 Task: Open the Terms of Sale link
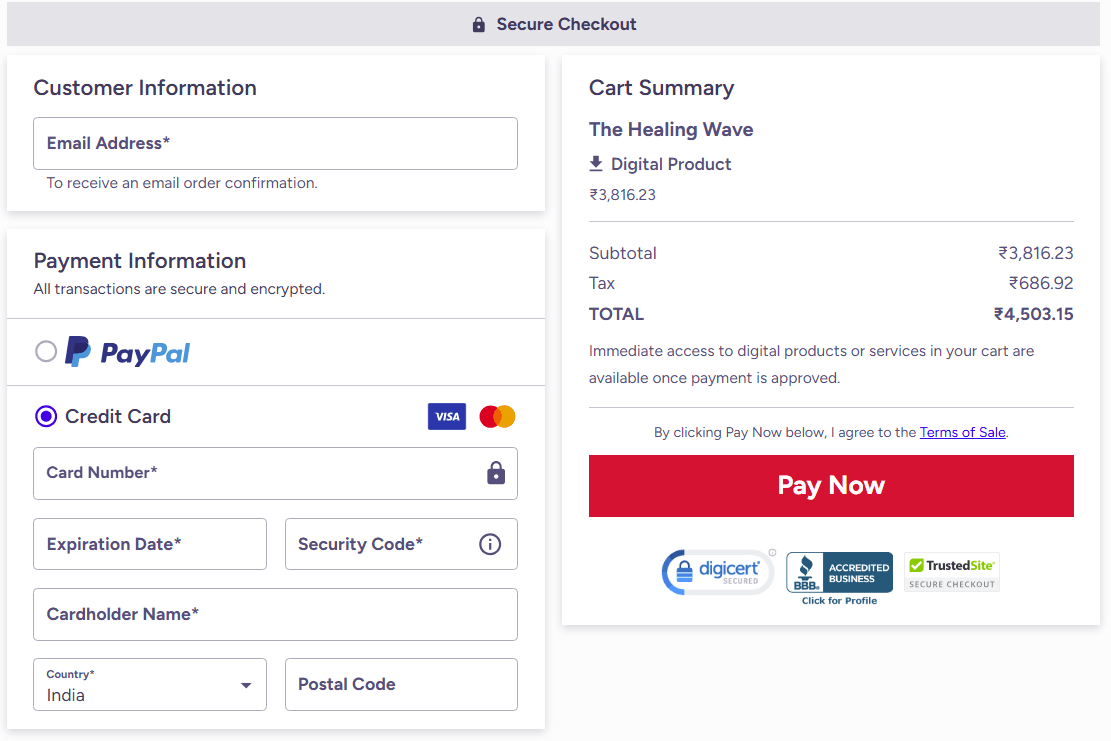[x=963, y=433]
